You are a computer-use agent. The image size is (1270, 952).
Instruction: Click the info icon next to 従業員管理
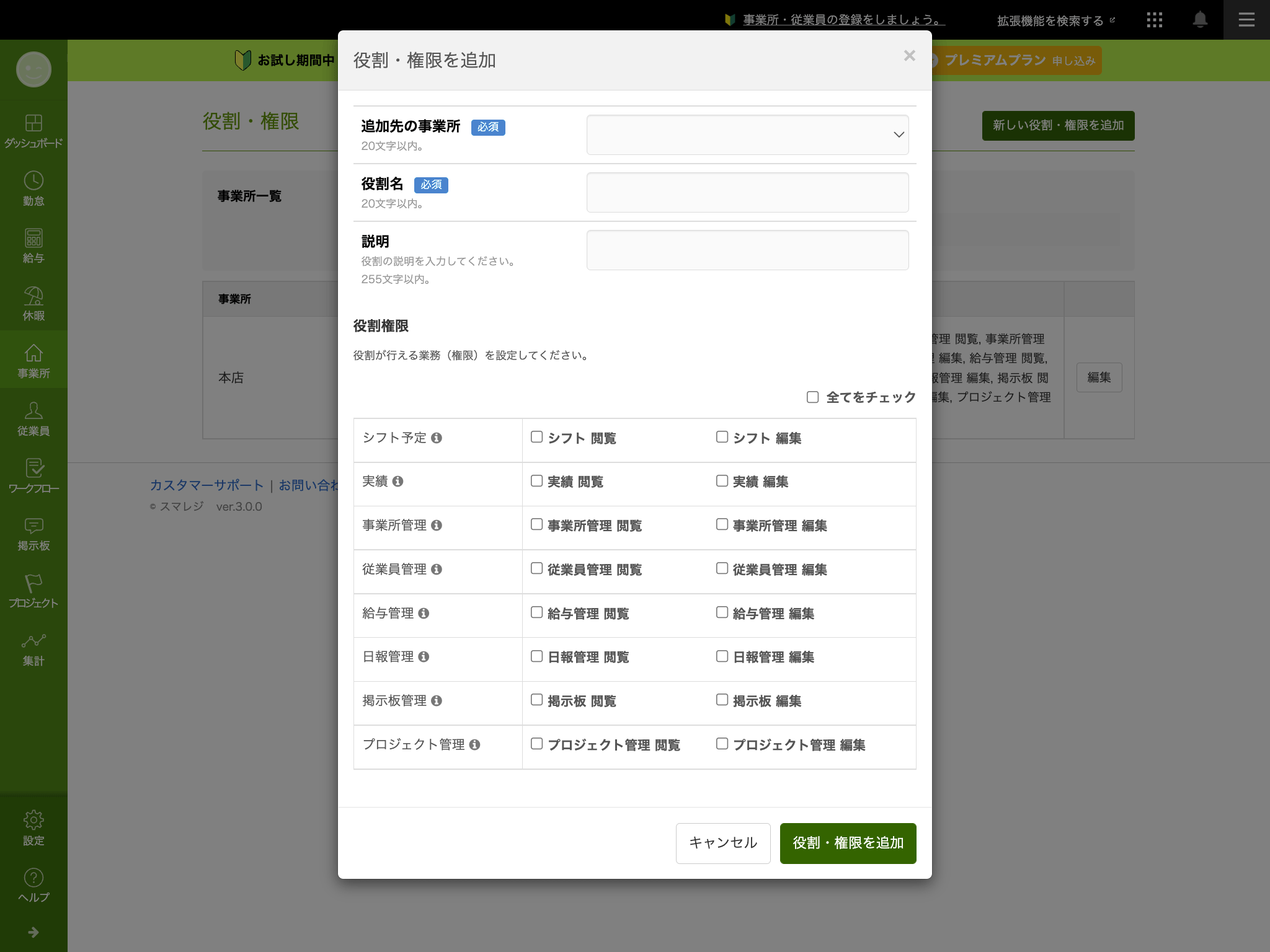coord(437,570)
